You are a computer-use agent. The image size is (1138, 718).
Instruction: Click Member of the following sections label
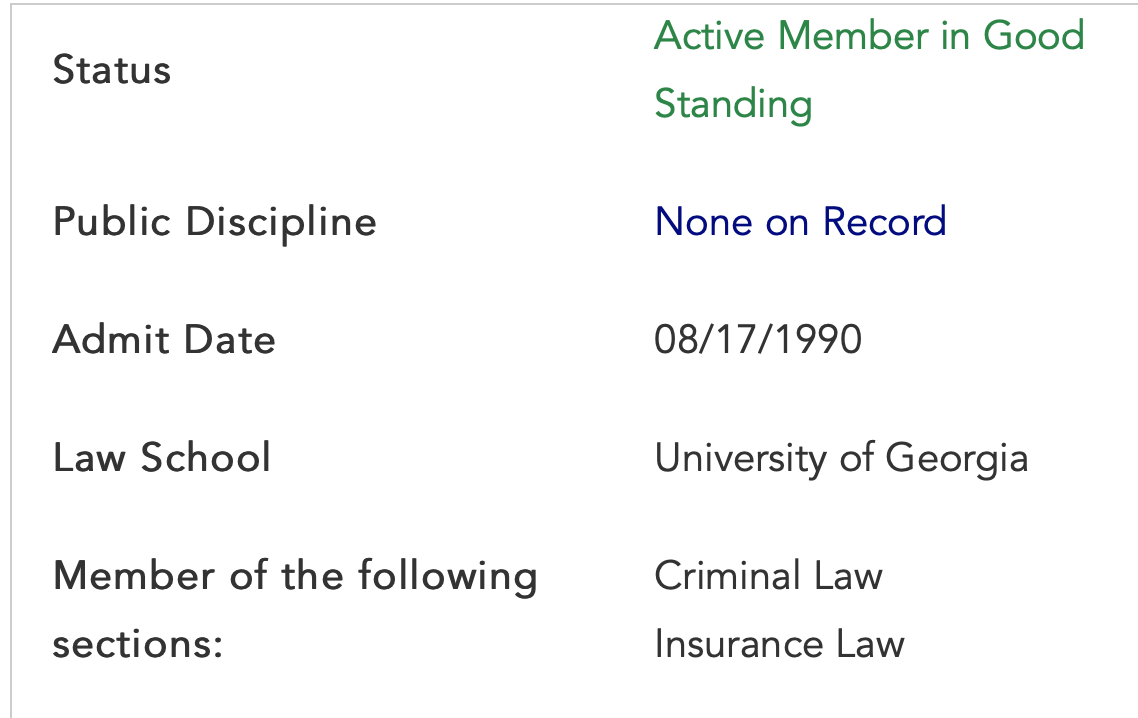click(x=295, y=610)
